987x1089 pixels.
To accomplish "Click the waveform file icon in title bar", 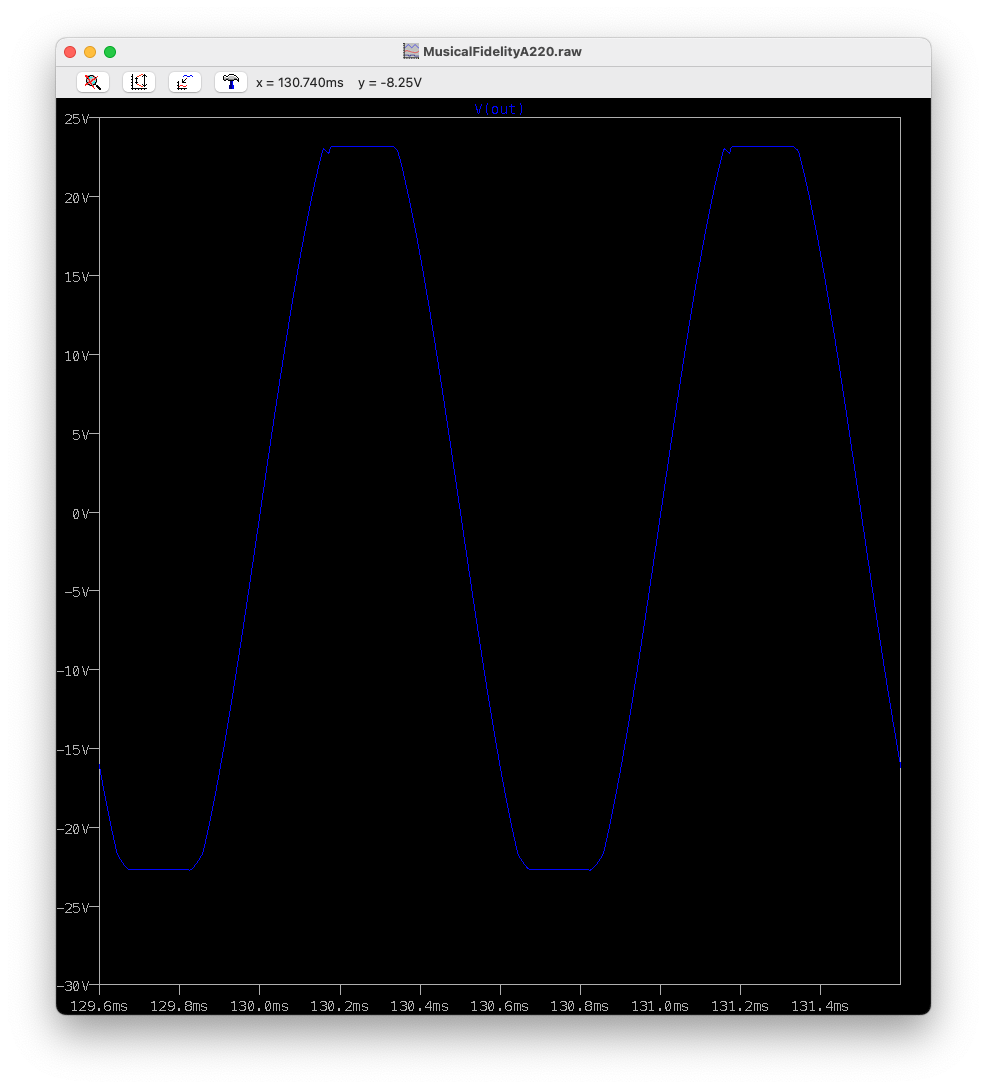I will (x=411, y=51).
